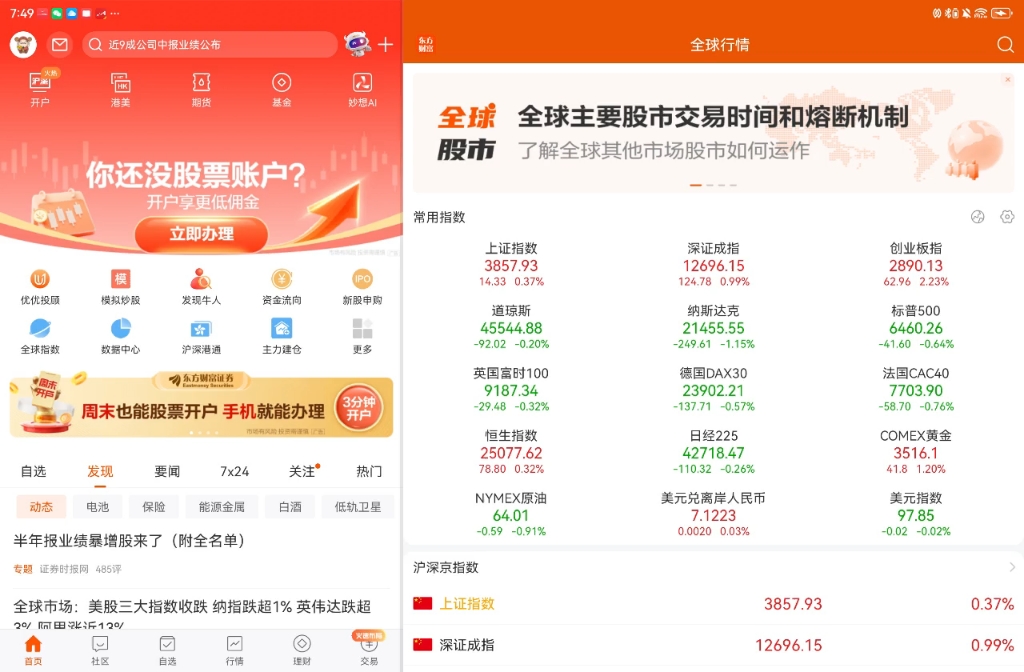Open 优优投顾 advisor icon
This screenshot has height=672, width=1024.
coord(40,287)
